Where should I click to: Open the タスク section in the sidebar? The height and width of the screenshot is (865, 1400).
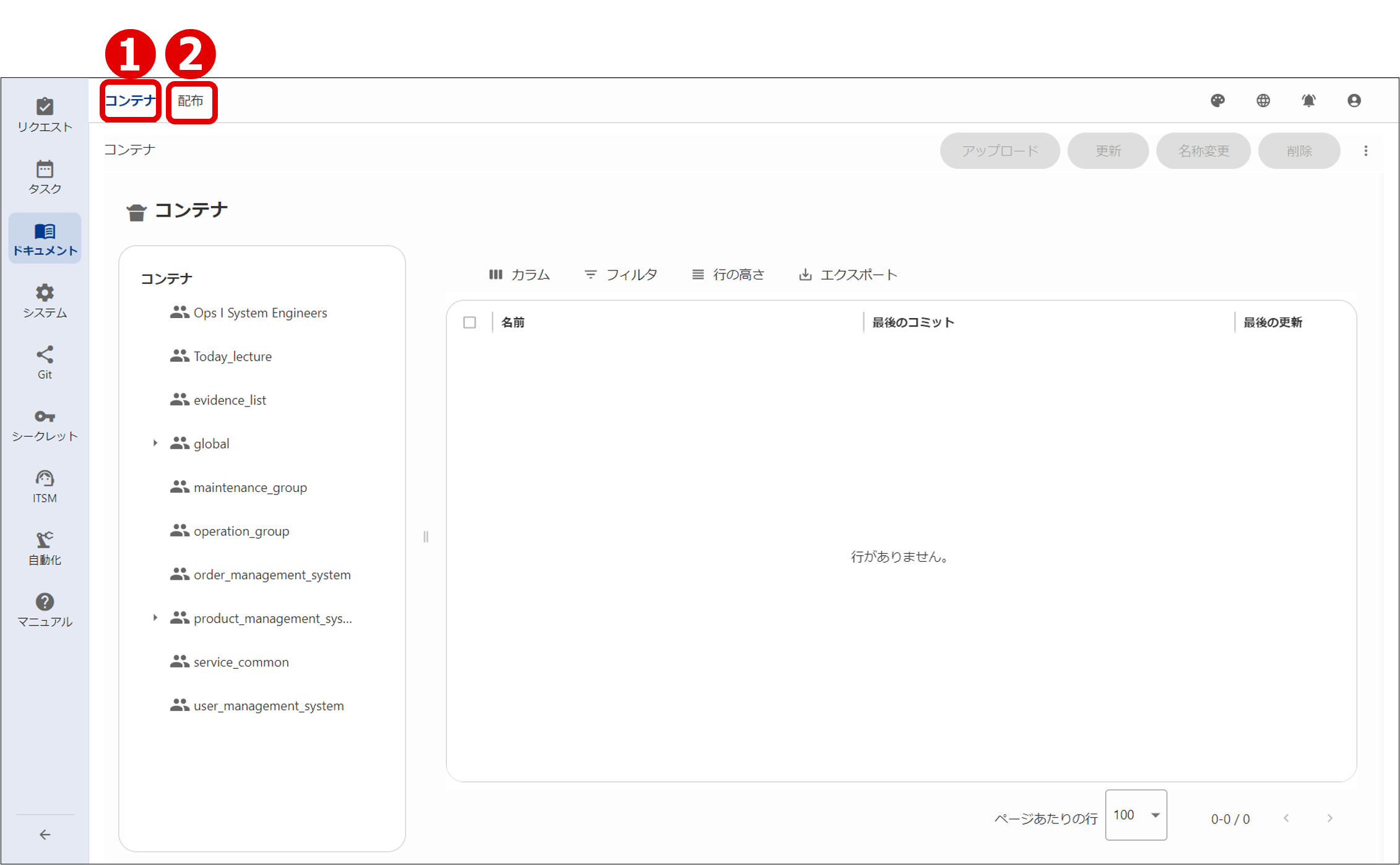pos(44,176)
